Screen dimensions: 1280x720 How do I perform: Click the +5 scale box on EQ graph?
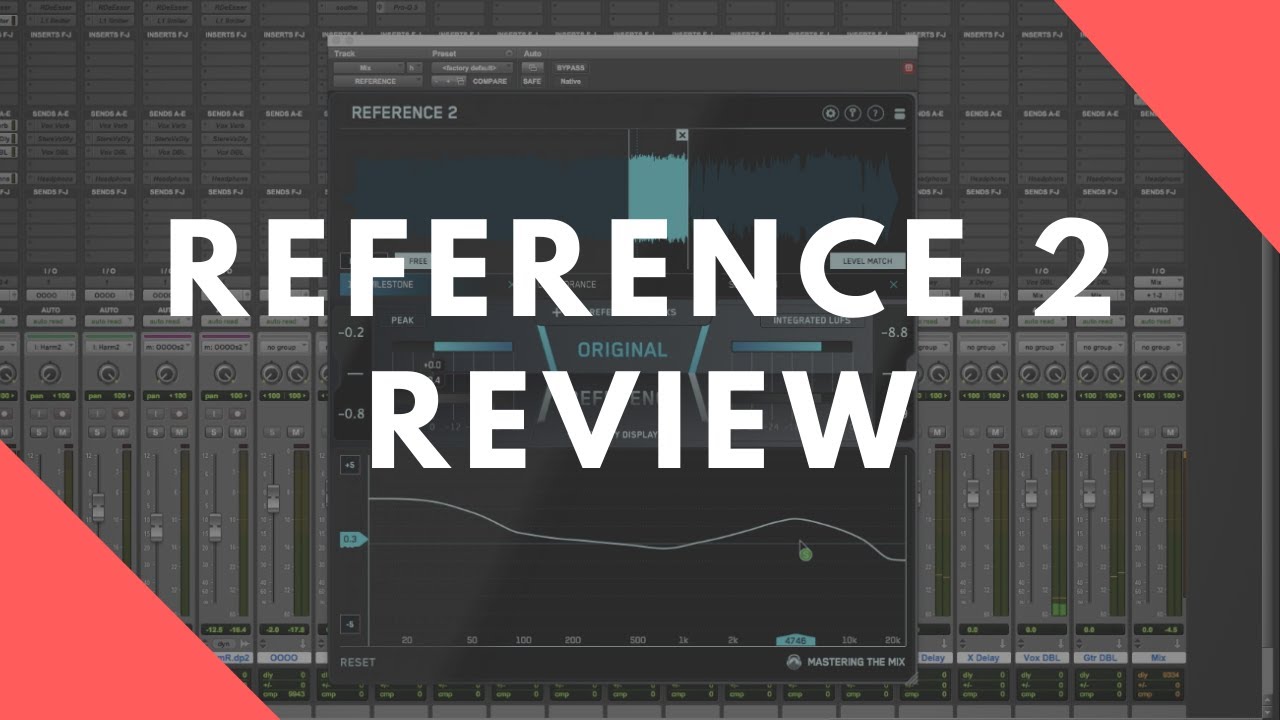tap(350, 465)
